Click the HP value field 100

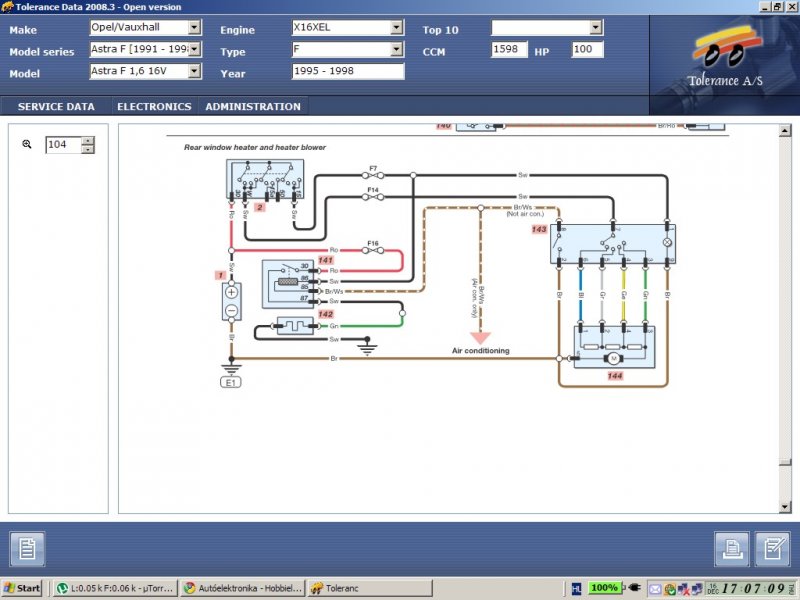coord(587,49)
